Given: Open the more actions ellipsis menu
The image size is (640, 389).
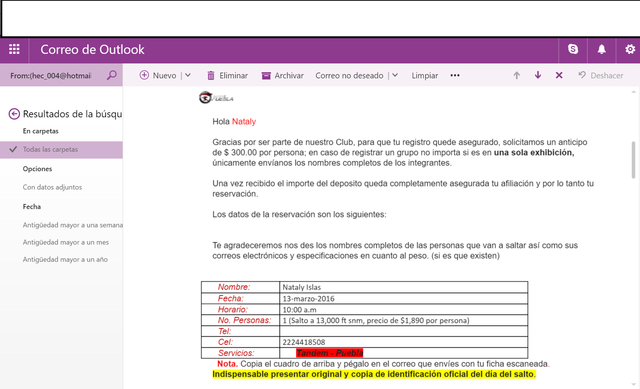Looking at the screenshot, I should pos(455,76).
